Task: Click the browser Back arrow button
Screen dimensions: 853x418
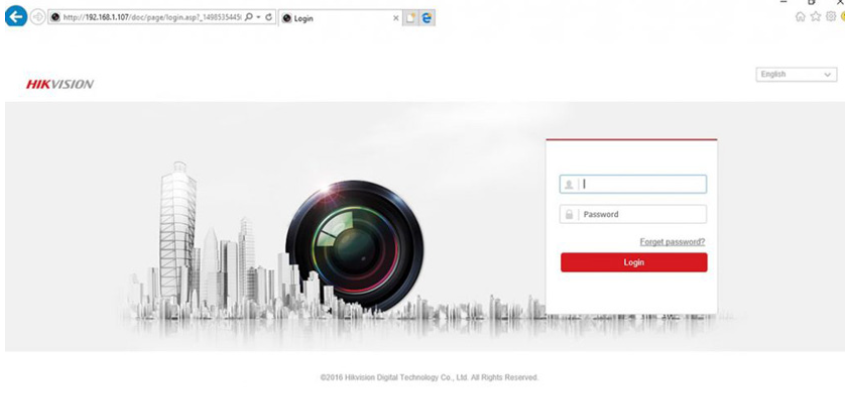Action: (x=14, y=18)
